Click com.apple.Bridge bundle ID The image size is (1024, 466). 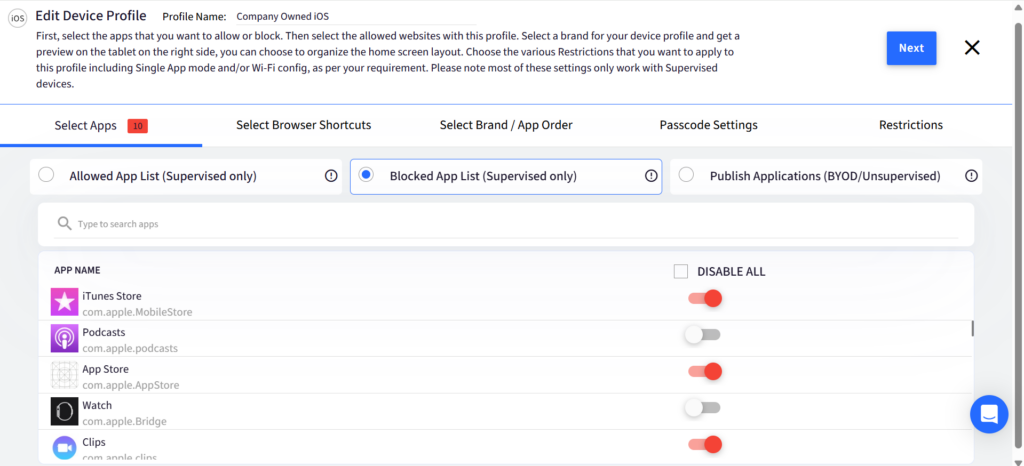tap(125, 422)
